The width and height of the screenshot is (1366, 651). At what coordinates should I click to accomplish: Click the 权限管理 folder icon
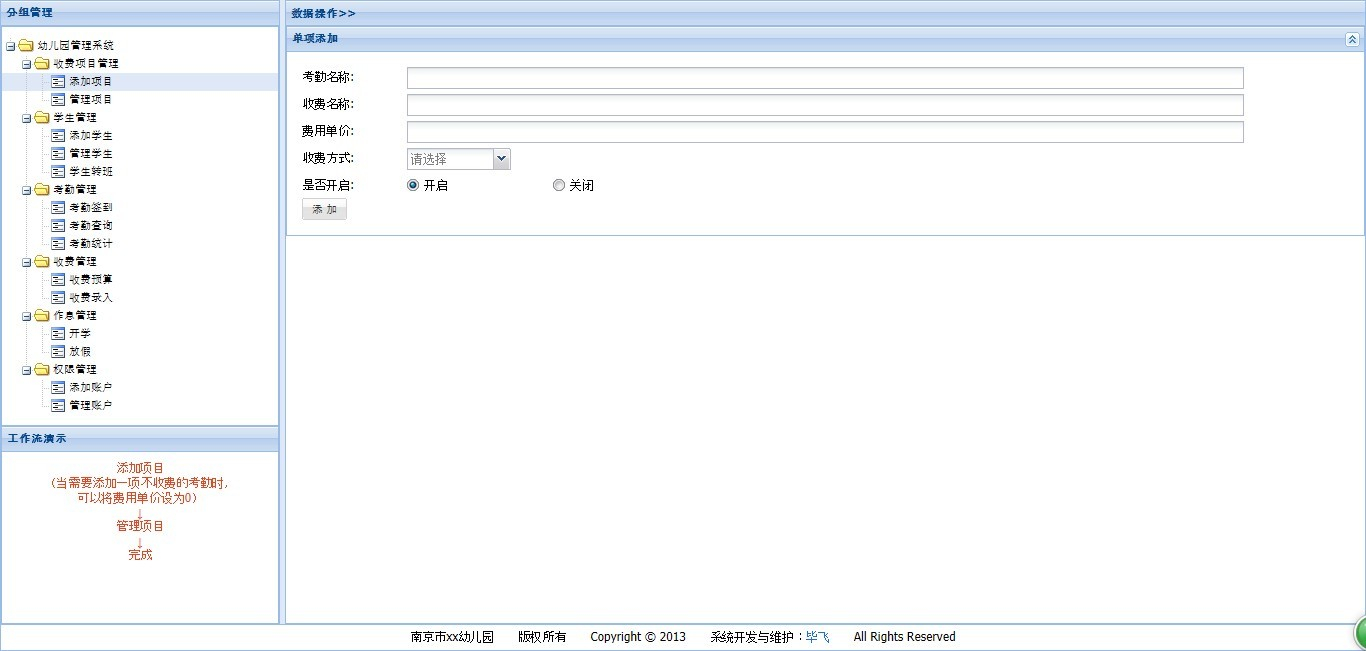(x=42, y=369)
